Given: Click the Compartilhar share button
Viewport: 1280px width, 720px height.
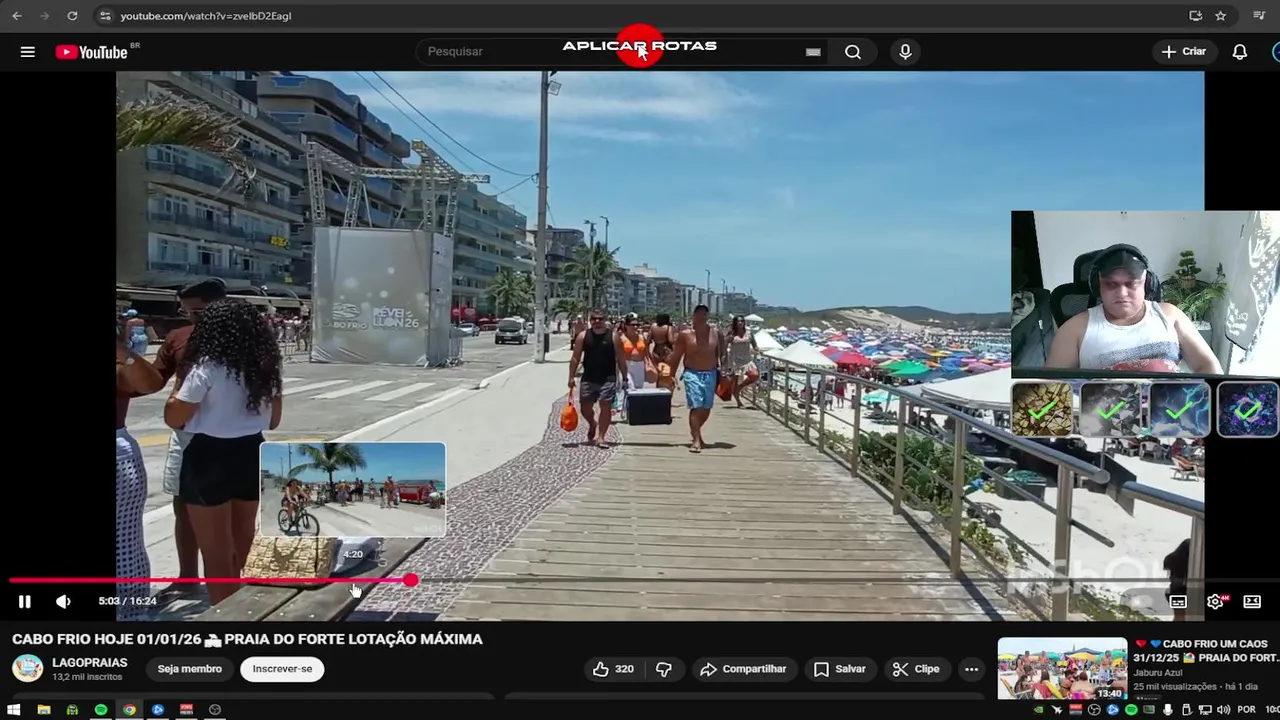Looking at the screenshot, I should 743,669.
